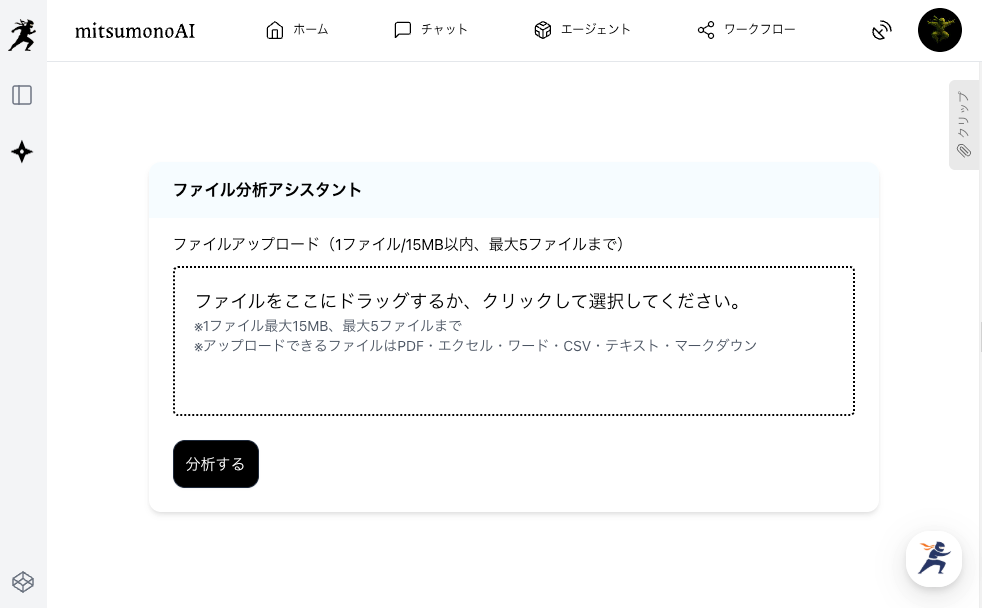
Task: Select the エージェント menu label
Action: [x=595, y=30]
